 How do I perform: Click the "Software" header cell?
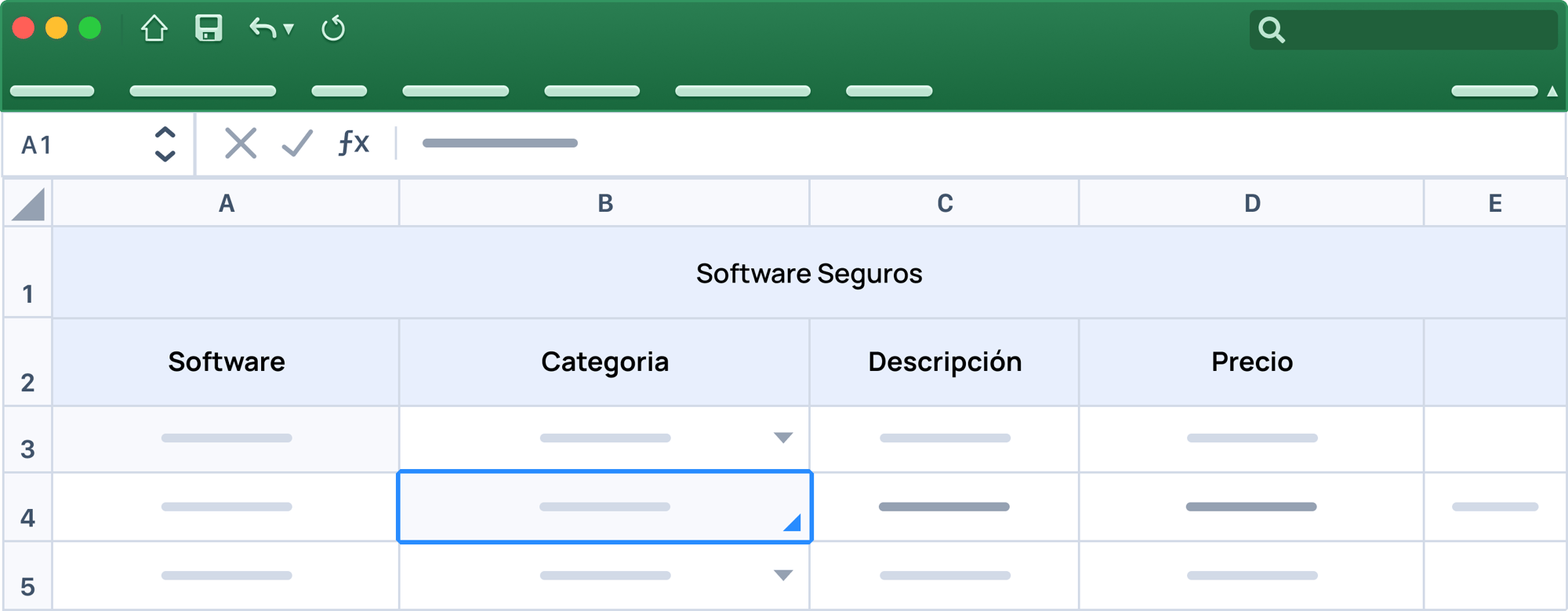coord(226,362)
